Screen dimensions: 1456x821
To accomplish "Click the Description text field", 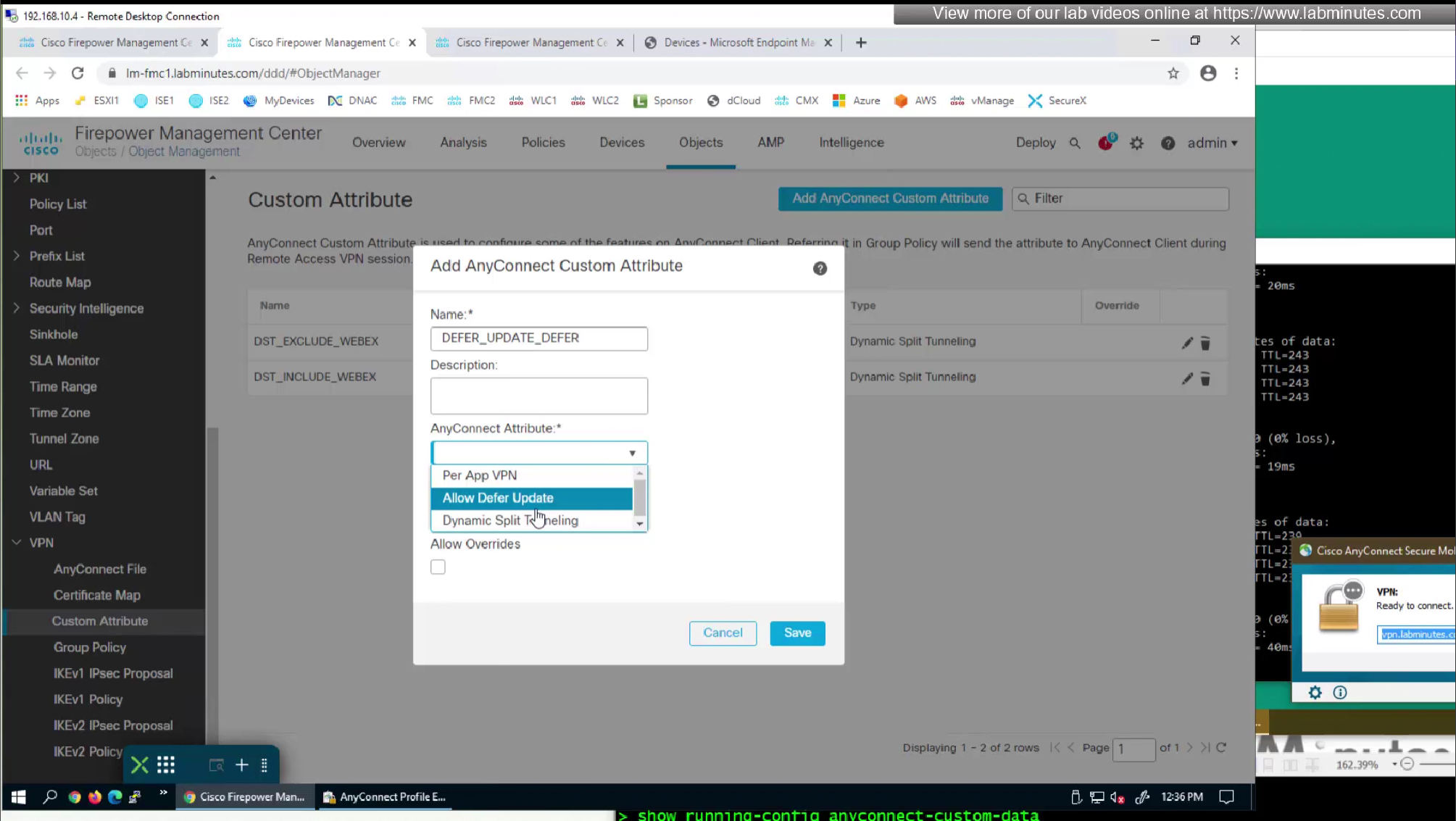I will (x=538, y=396).
